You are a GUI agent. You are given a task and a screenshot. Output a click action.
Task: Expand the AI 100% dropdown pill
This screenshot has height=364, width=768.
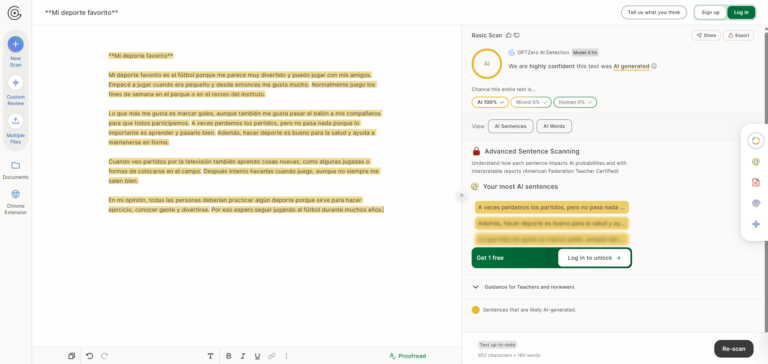pyautogui.click(x=490, y=102)
